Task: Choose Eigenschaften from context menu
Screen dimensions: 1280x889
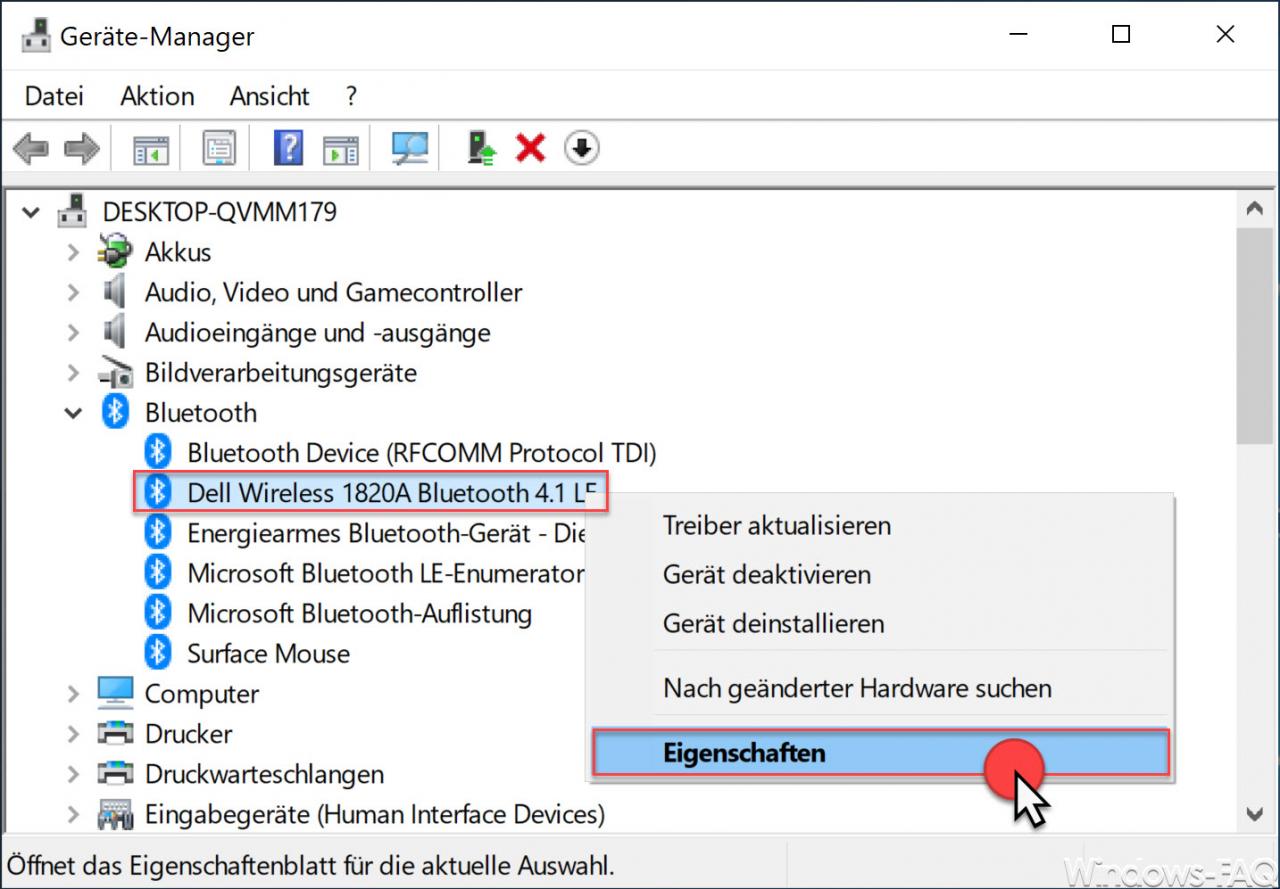Action: coord(881,752)
